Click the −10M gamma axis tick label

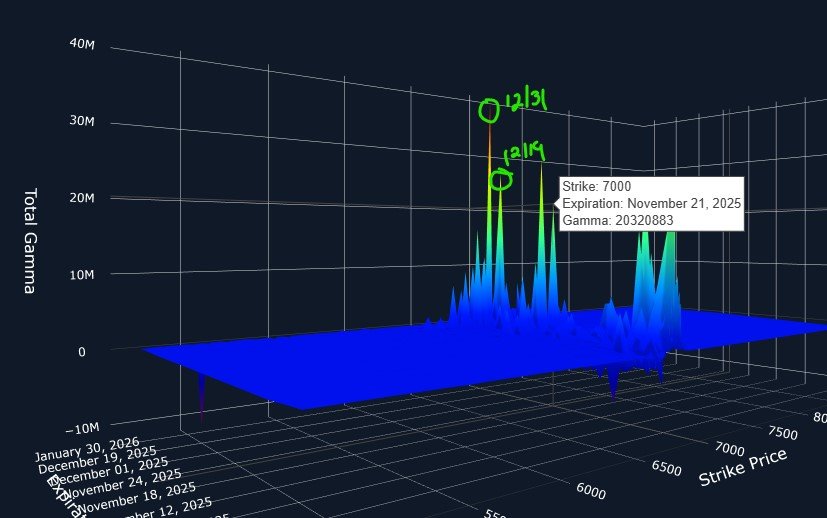82,428
